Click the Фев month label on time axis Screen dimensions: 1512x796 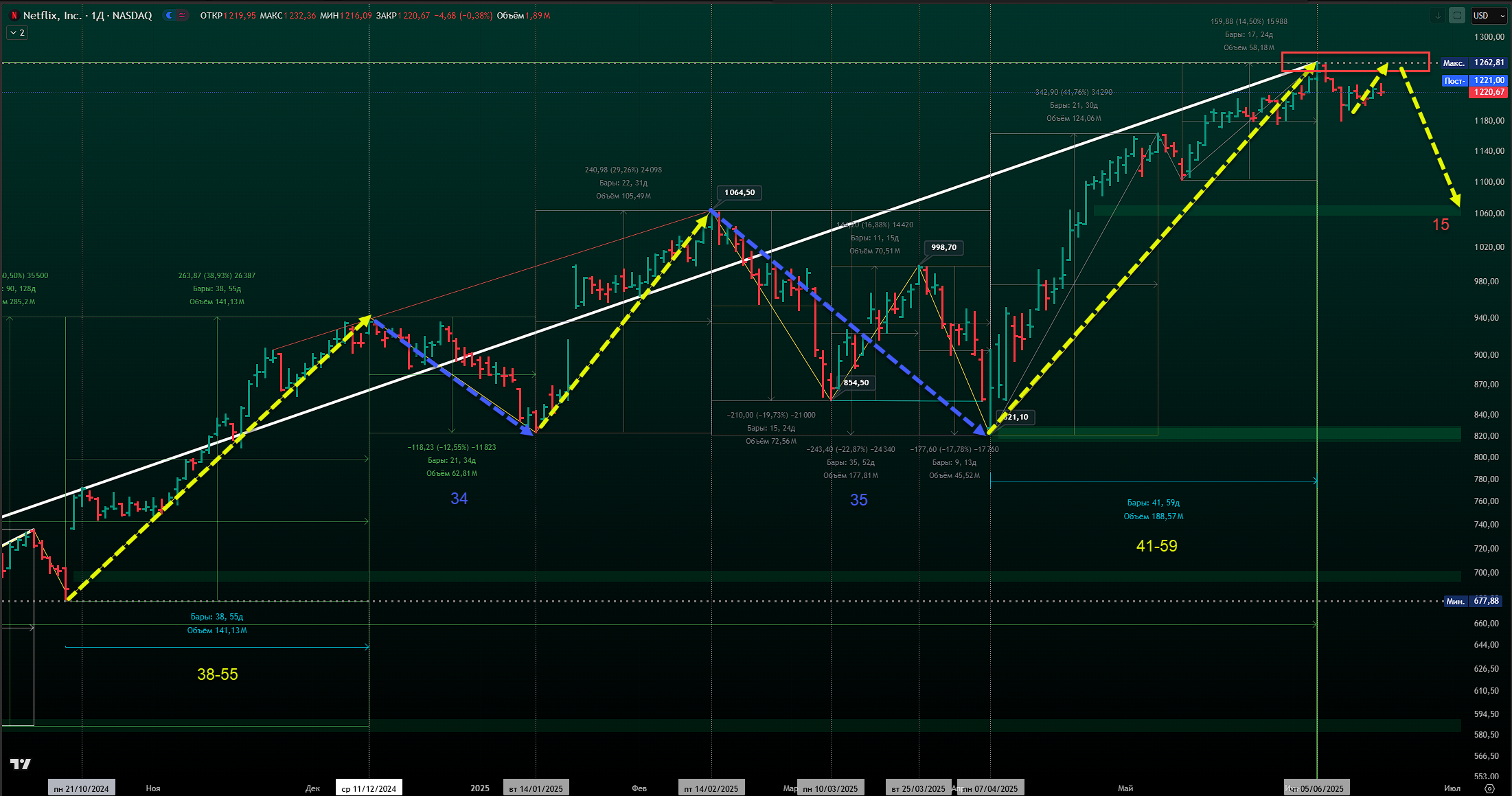(x=639, y=788)
